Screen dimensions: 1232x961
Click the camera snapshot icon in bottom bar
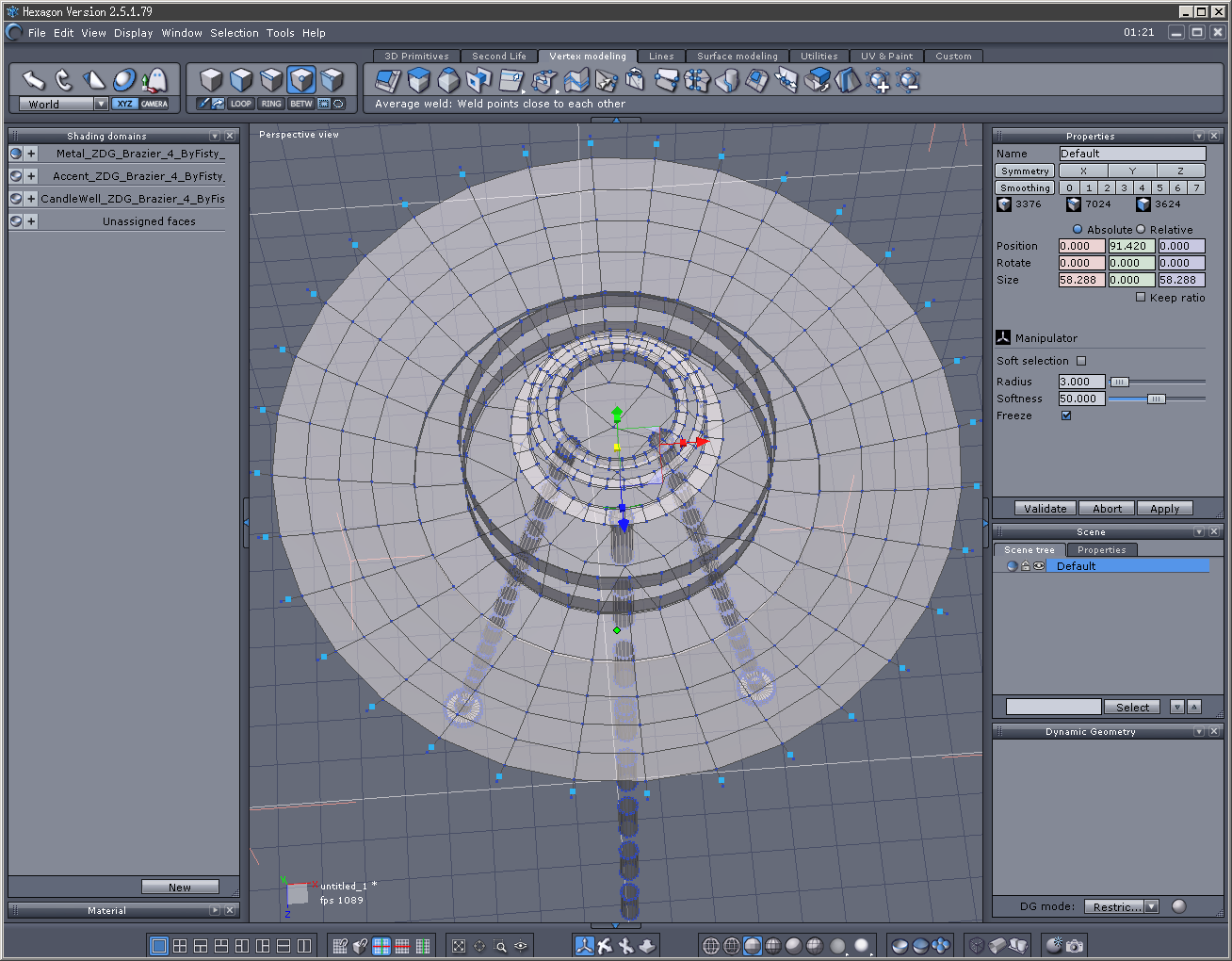pyautogui.click(x=1075, y=945)
